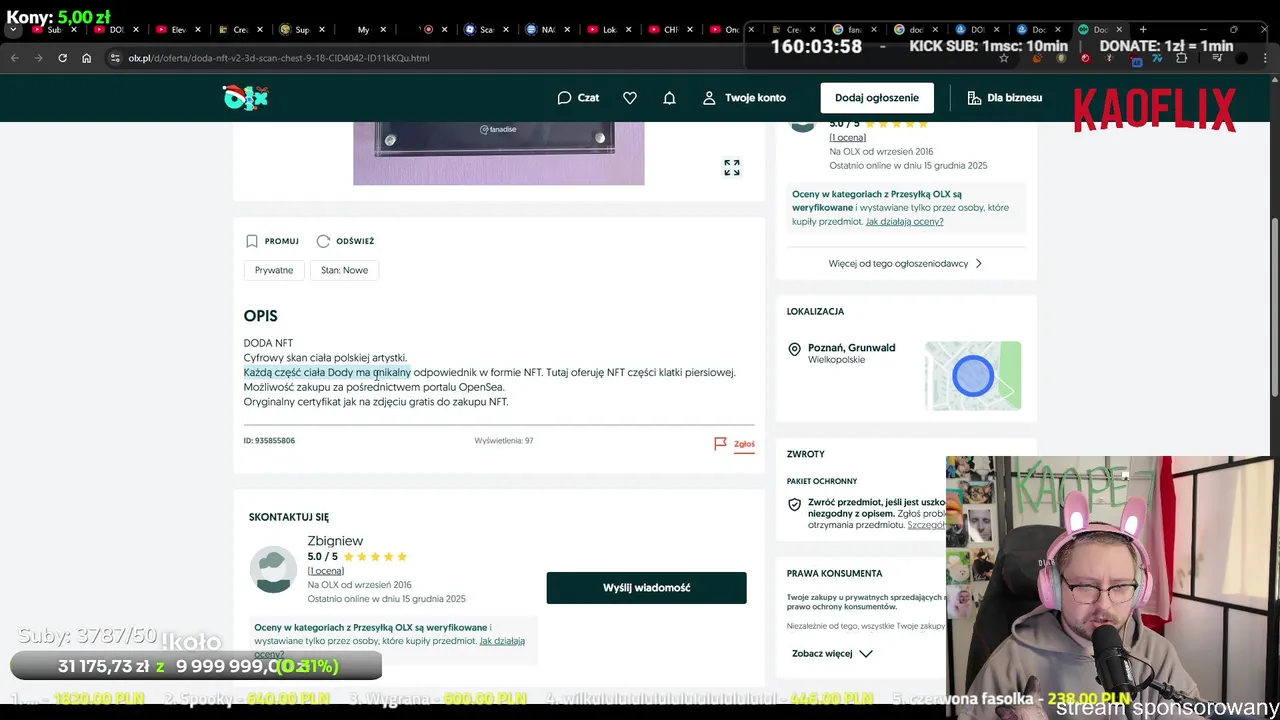
Task: Open Jak działają oceny link in contact section
Action: 501,641
